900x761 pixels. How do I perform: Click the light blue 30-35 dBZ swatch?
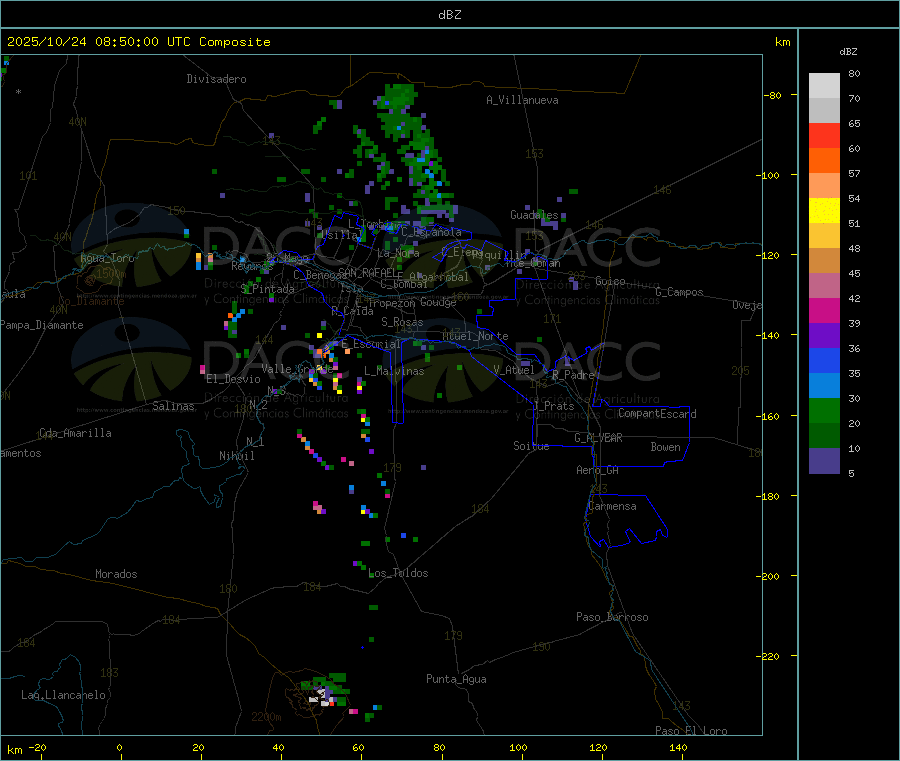(x=824, y=386)
